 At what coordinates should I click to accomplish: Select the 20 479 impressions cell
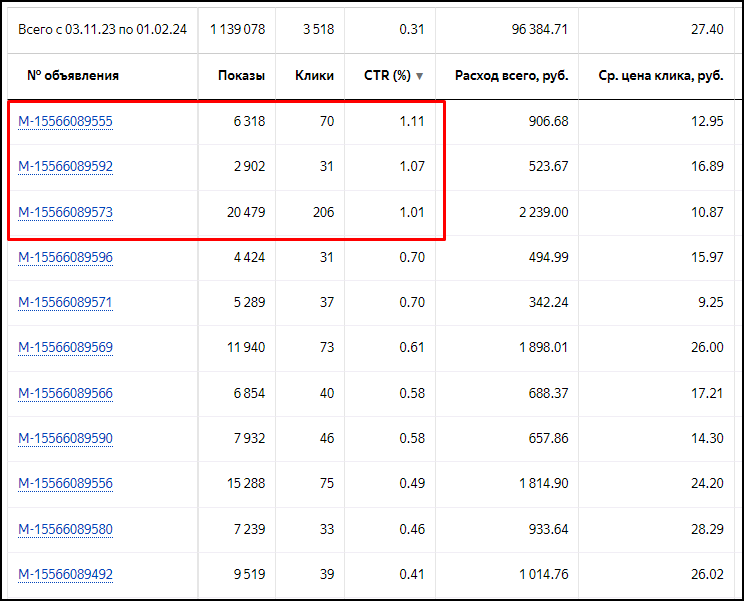(x=242, y=212)
